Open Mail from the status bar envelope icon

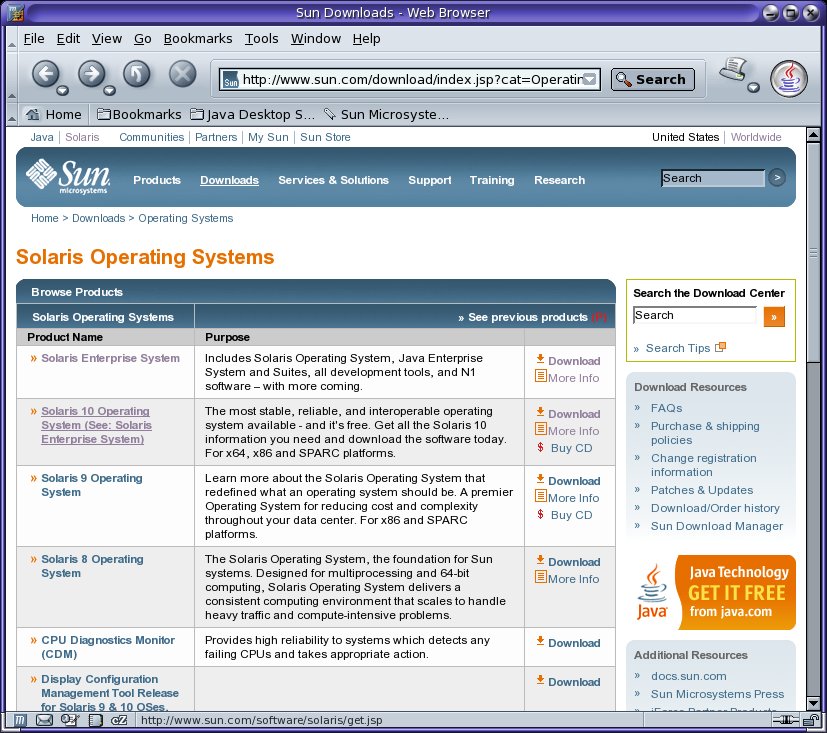44,720
